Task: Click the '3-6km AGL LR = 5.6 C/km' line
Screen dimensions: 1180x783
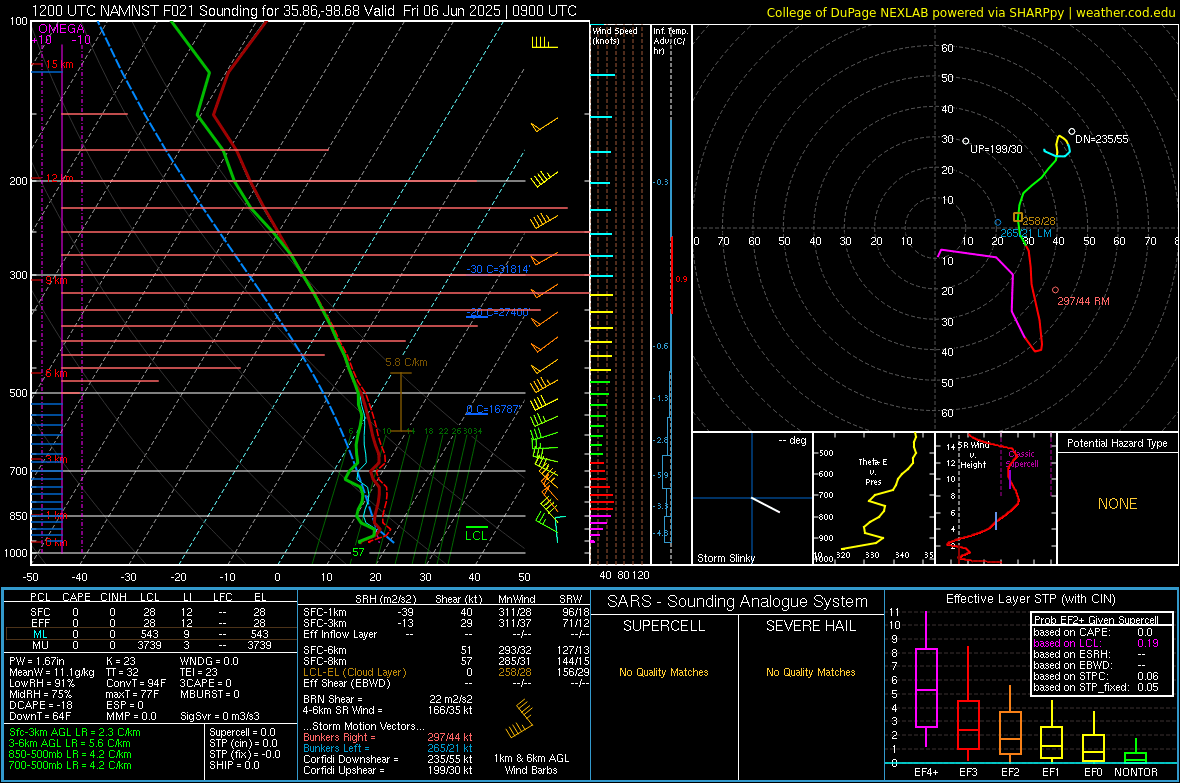Action: [x=70, y=743]
